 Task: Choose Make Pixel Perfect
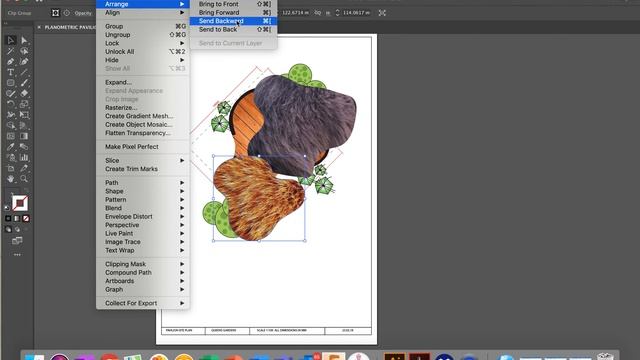143,147
